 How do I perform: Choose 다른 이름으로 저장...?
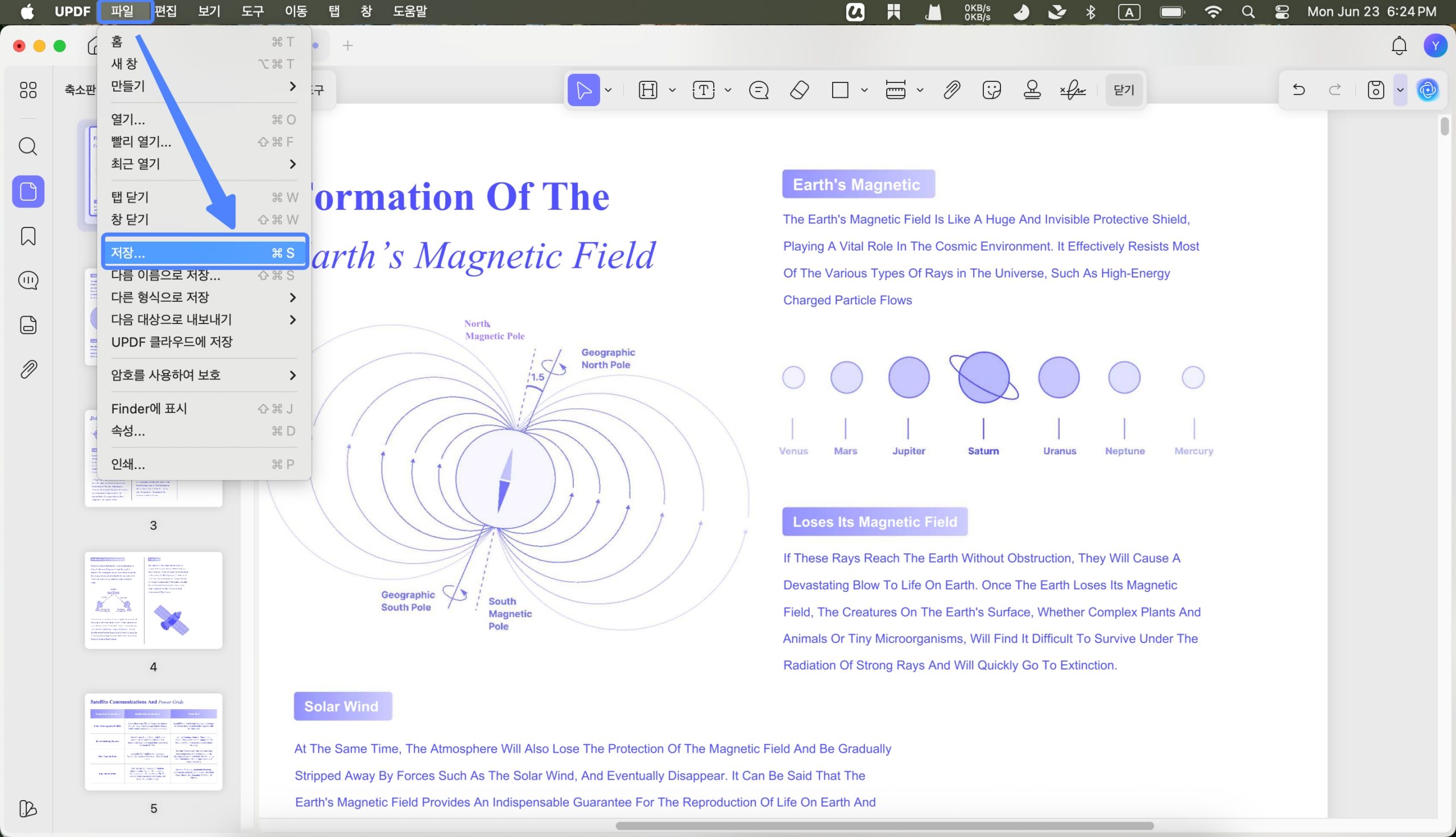coord(204,275)
